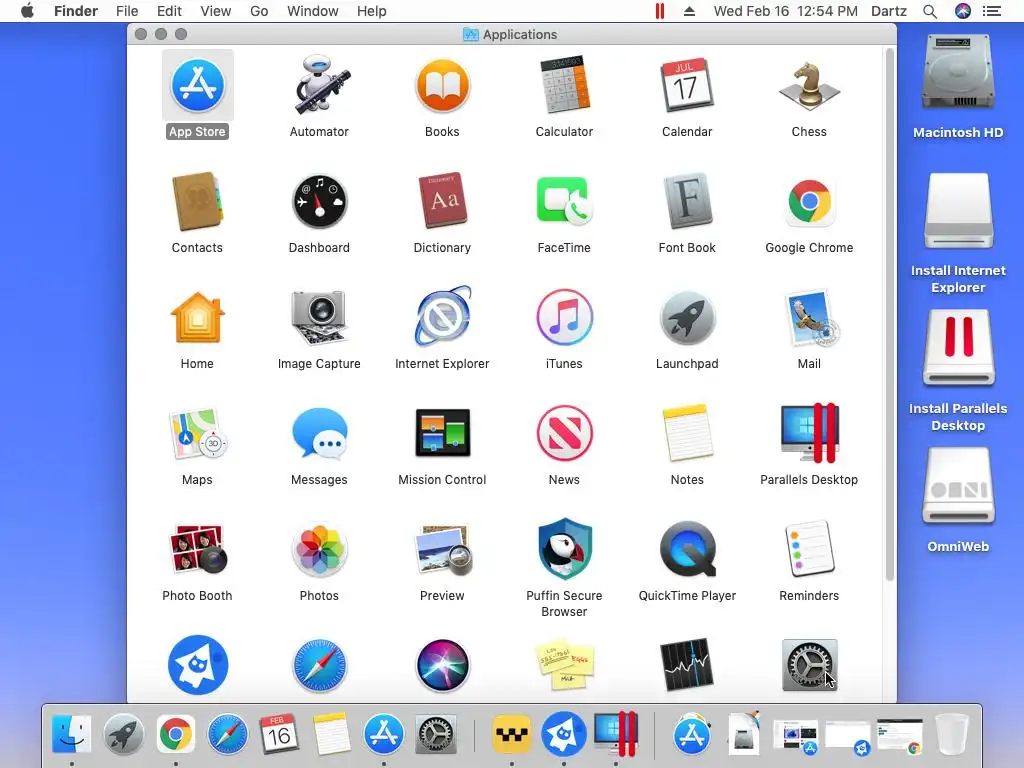Select the Dictionary app icon
Screen dimensions: 1024x768
[442, 201]
